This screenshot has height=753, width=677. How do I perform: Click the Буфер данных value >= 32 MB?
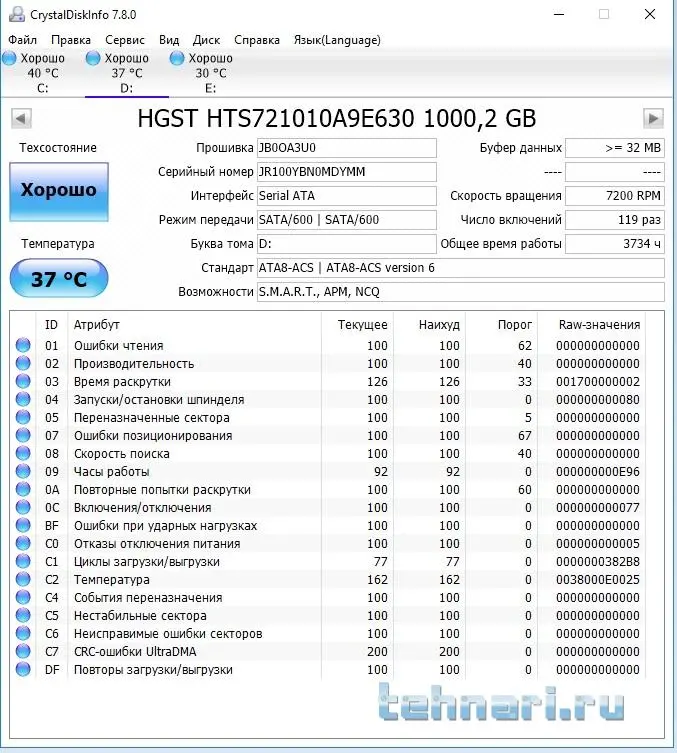tap(615, 148)
